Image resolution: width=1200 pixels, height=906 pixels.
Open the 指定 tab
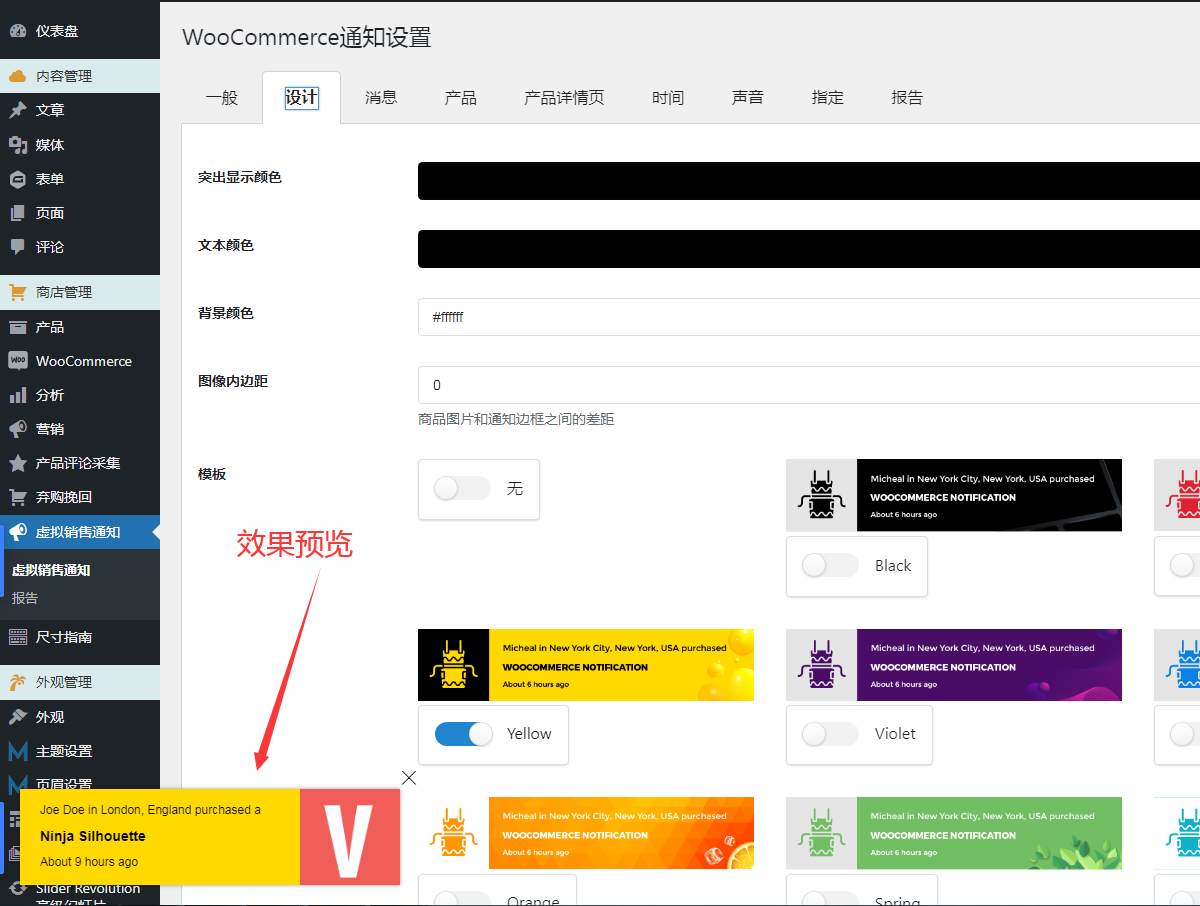point(828,97)
